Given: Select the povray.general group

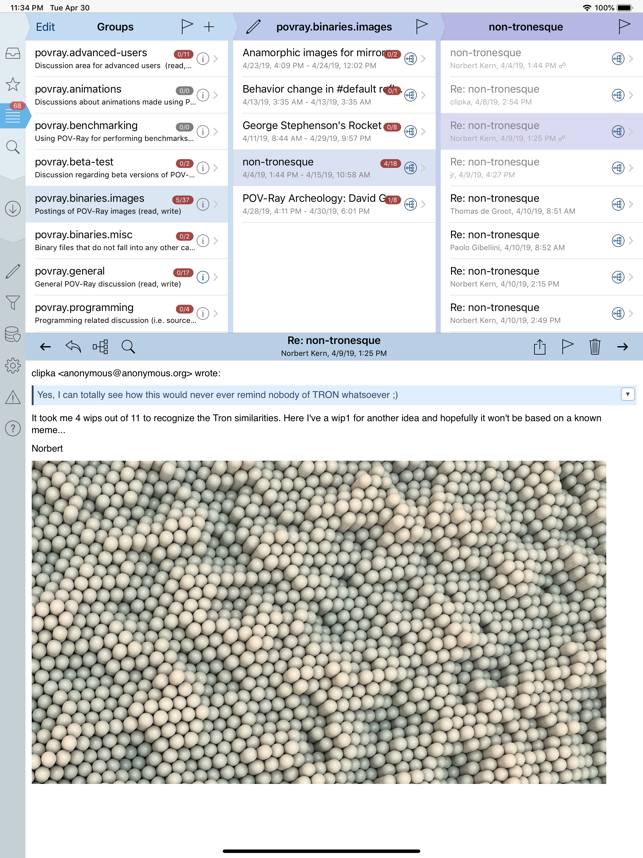Looking at the screenshot, I should [x=127, y=277].
